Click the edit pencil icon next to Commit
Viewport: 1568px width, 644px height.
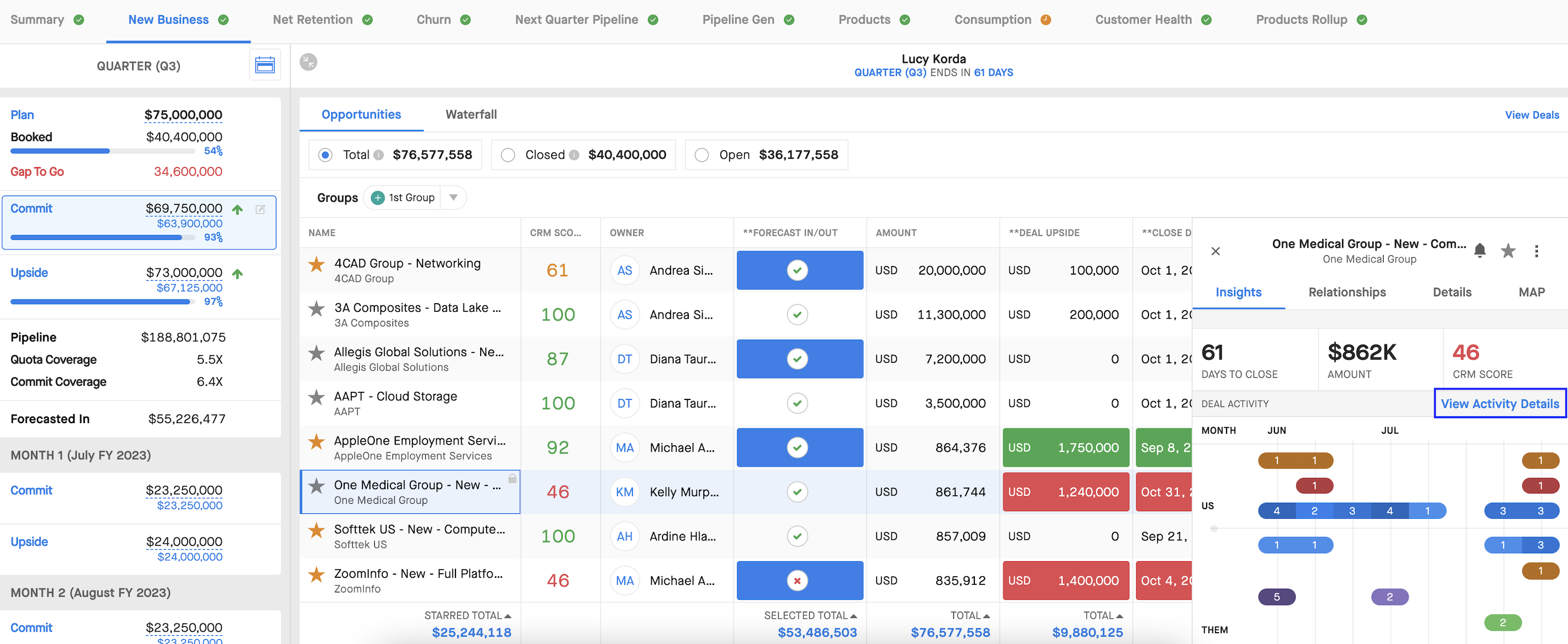click(x=260, y=210)
